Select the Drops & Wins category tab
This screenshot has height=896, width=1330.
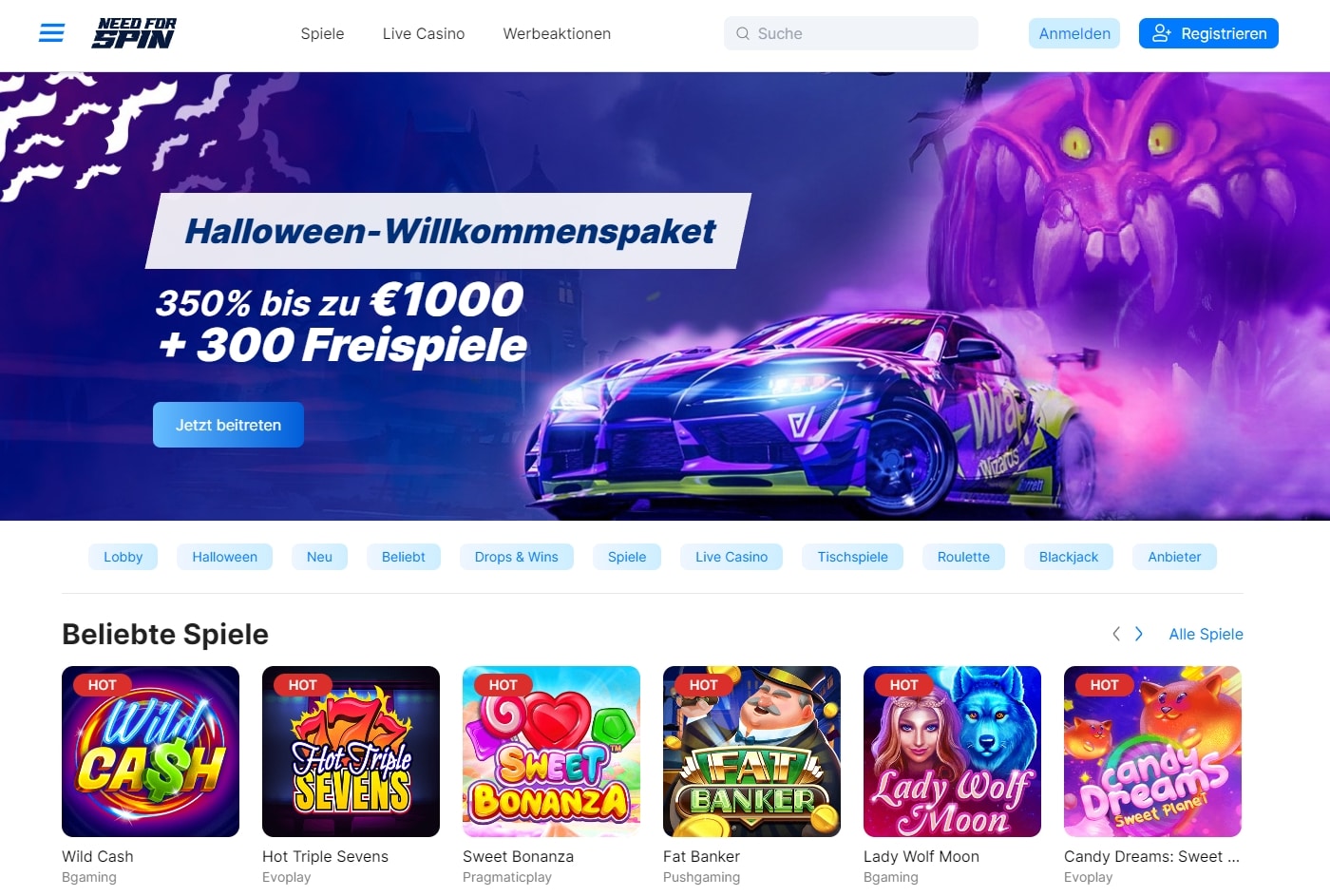point(517,557)
